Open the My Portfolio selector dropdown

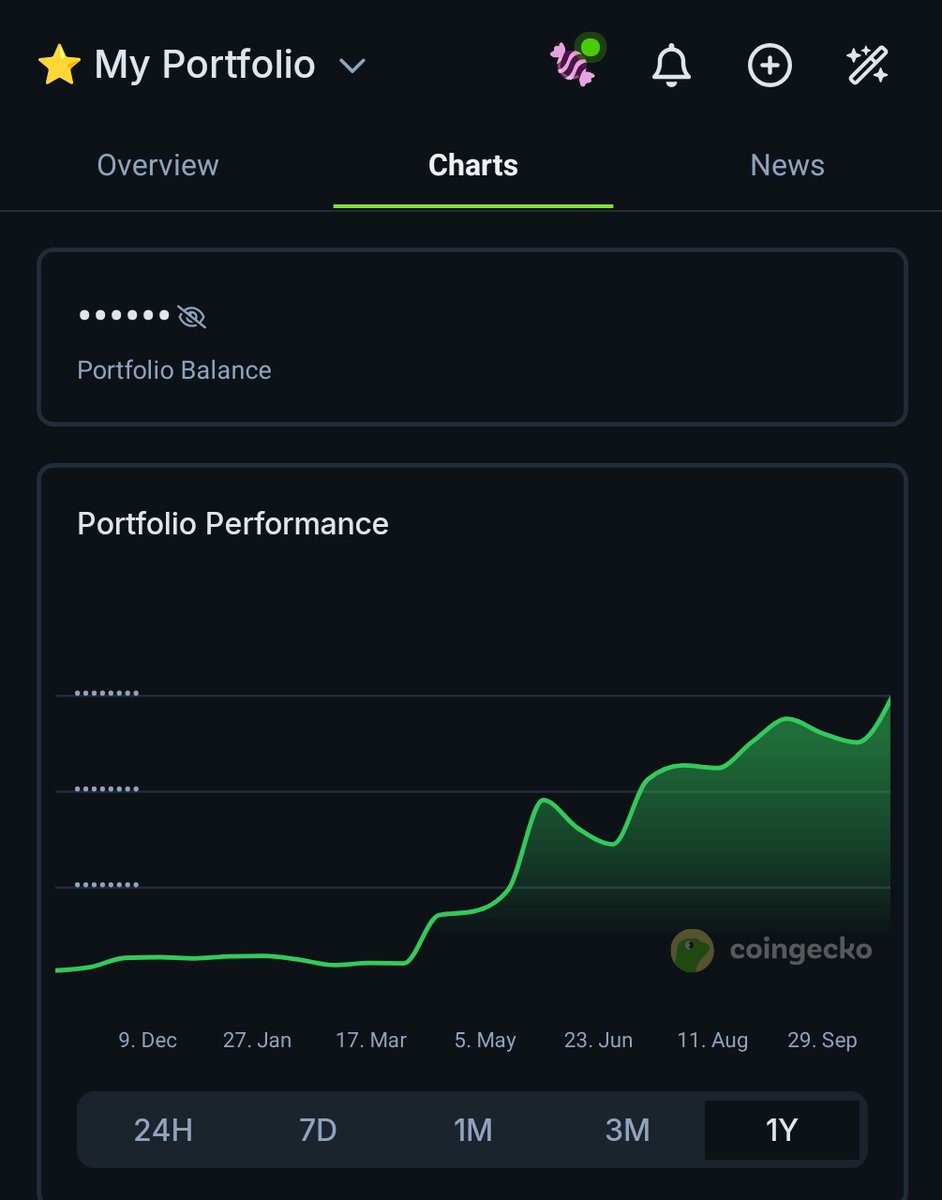click(204, 64)
